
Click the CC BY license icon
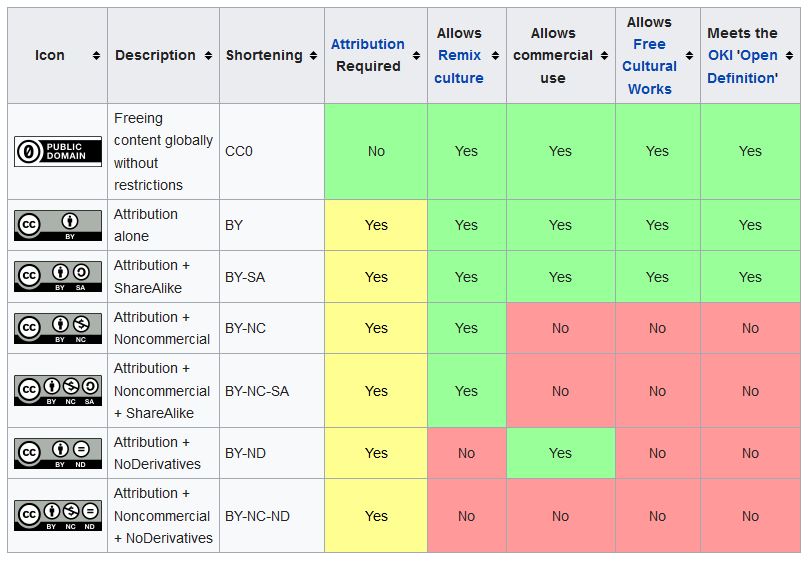coord(58,225)
